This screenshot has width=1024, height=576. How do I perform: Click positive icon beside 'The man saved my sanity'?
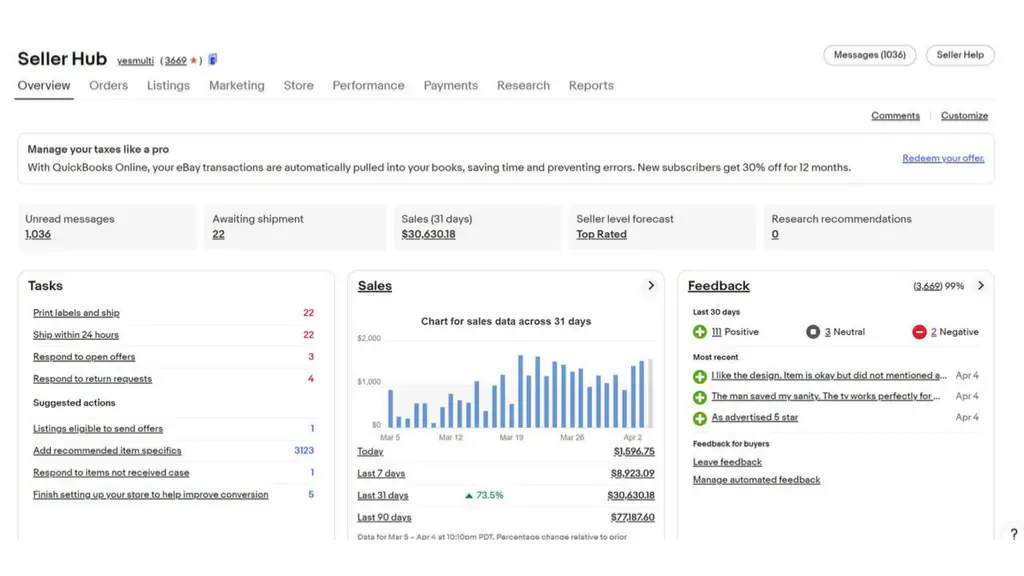699,397
